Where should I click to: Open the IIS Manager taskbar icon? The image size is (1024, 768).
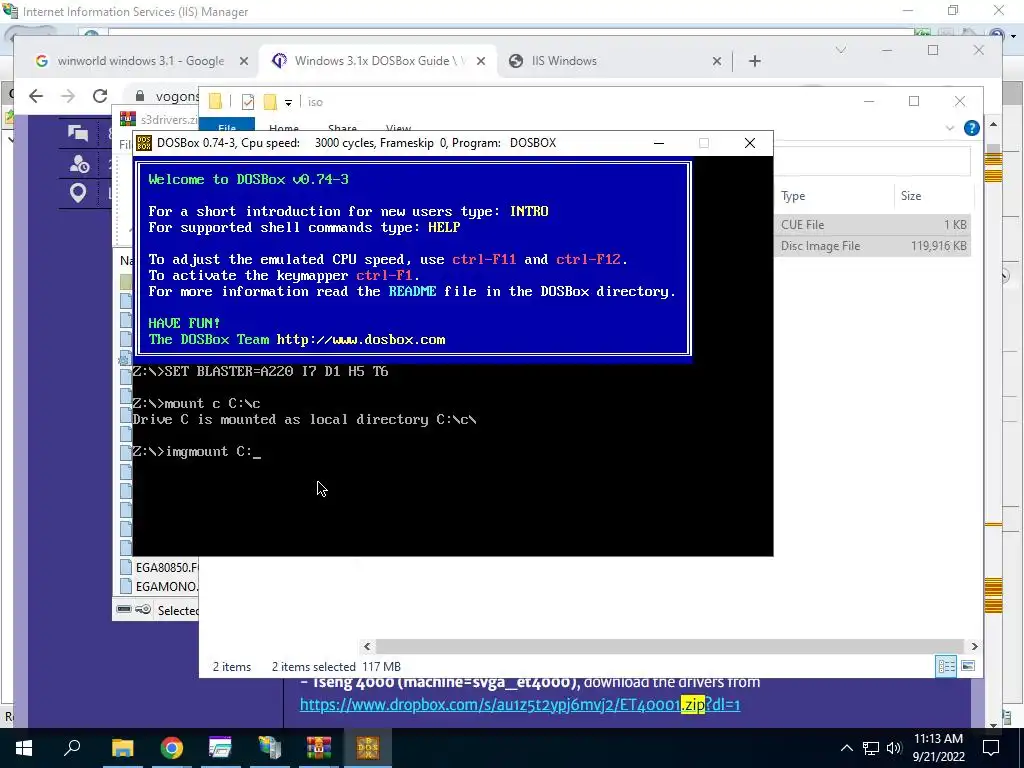(269, 748)
